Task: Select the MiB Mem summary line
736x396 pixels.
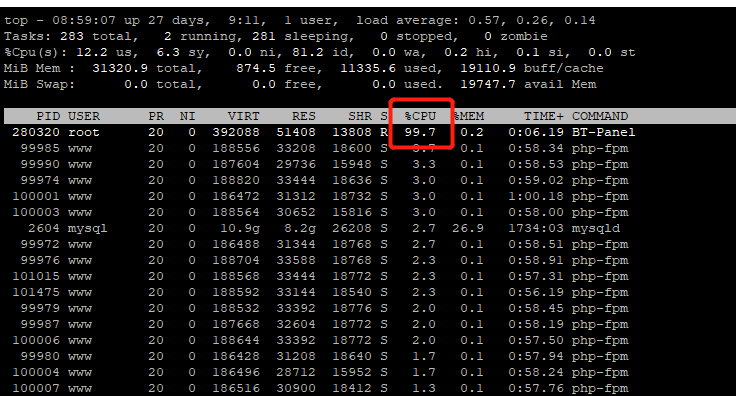Action: tap(304, 69)
